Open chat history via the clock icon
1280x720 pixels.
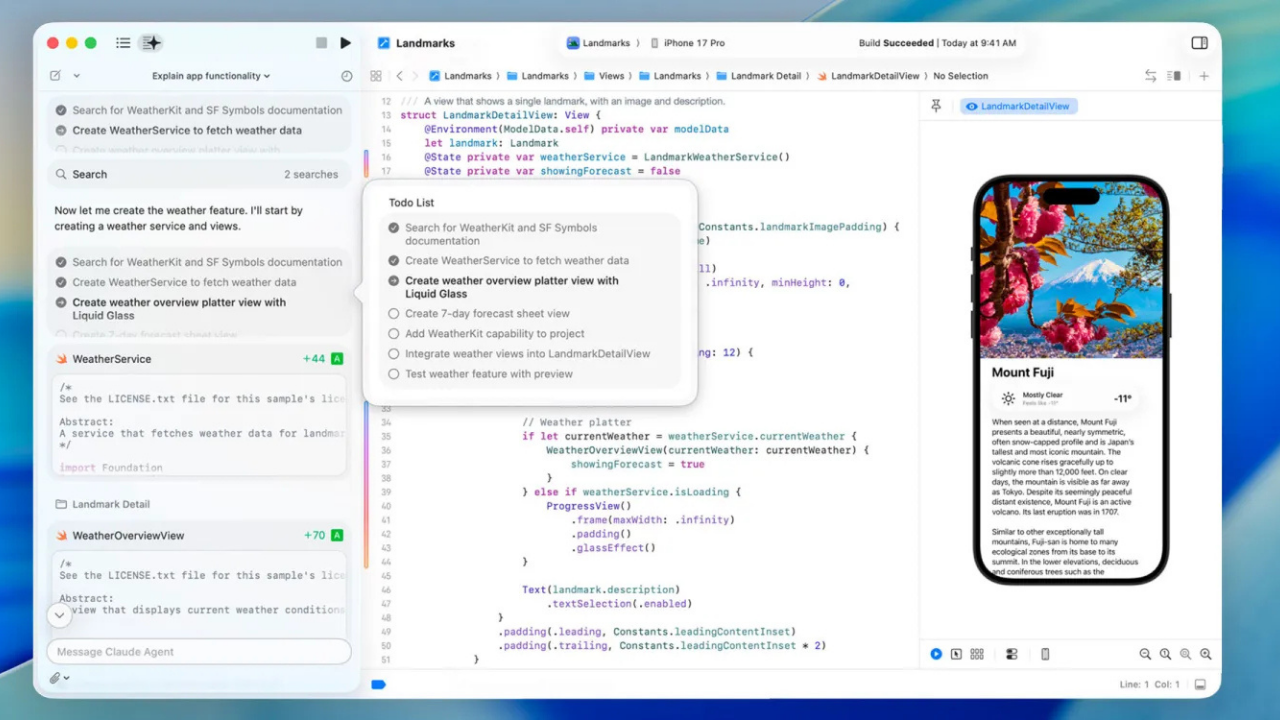[347, 75]
